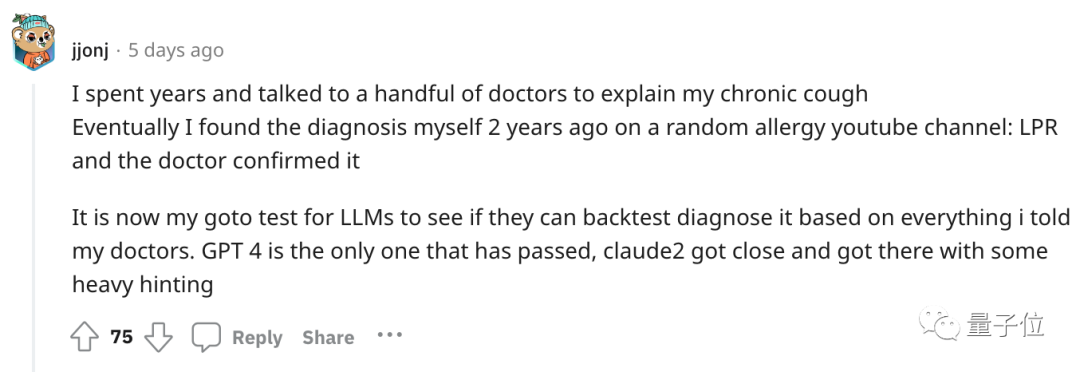1080x372 pixels.
Task: Open the jjonj username profile link
Action: click(x=90, y=50)
